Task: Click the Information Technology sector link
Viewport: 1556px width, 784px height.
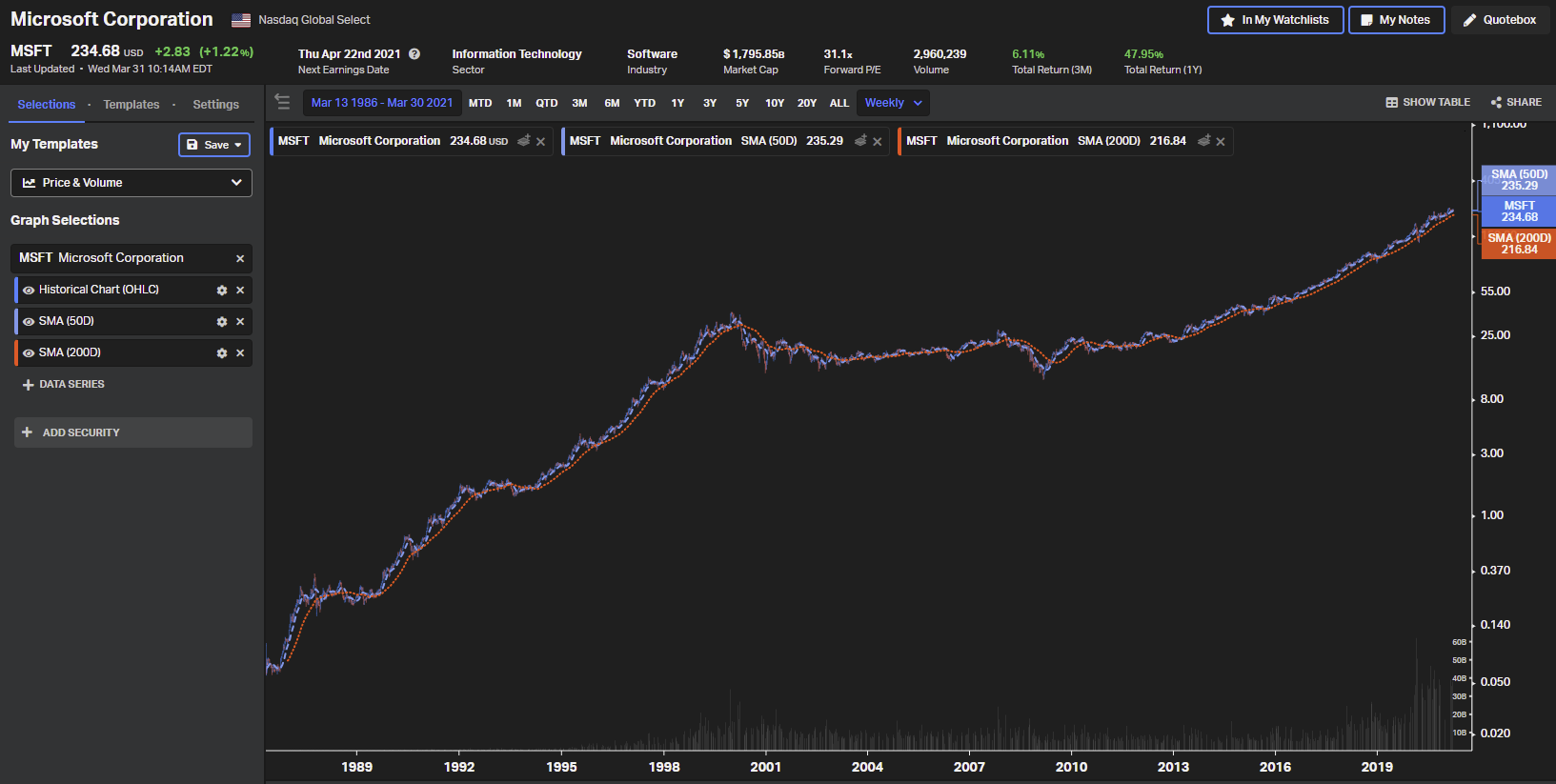Action: pyautogui.click(x=516, y=54)
